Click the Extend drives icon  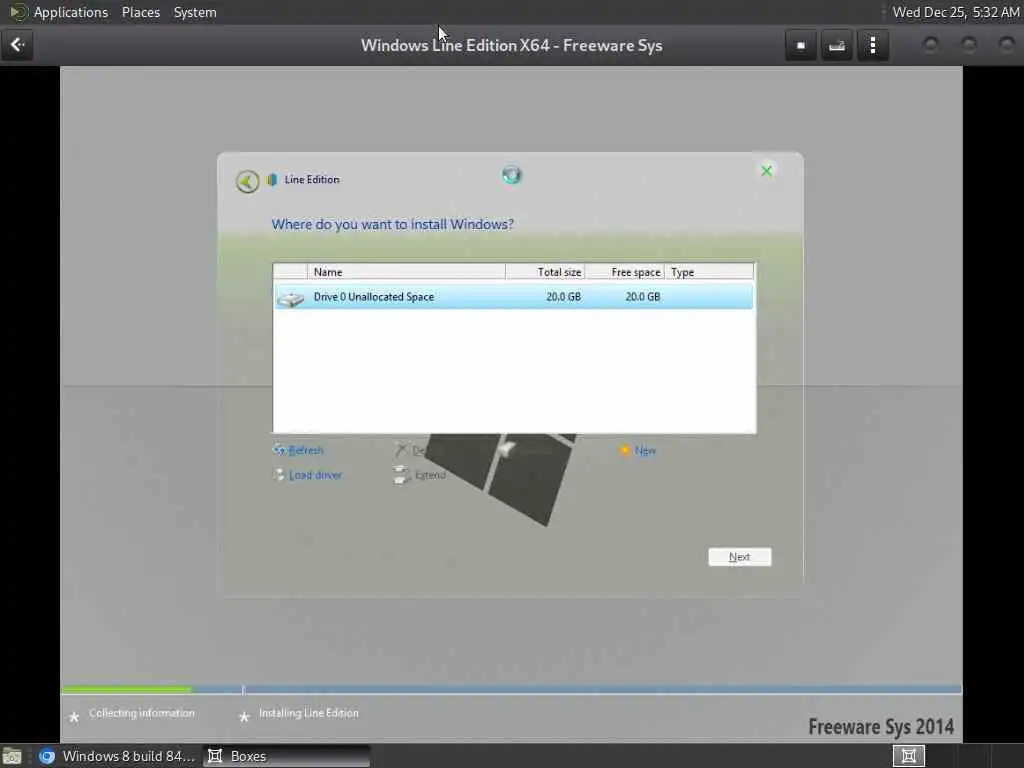[401, 475]
